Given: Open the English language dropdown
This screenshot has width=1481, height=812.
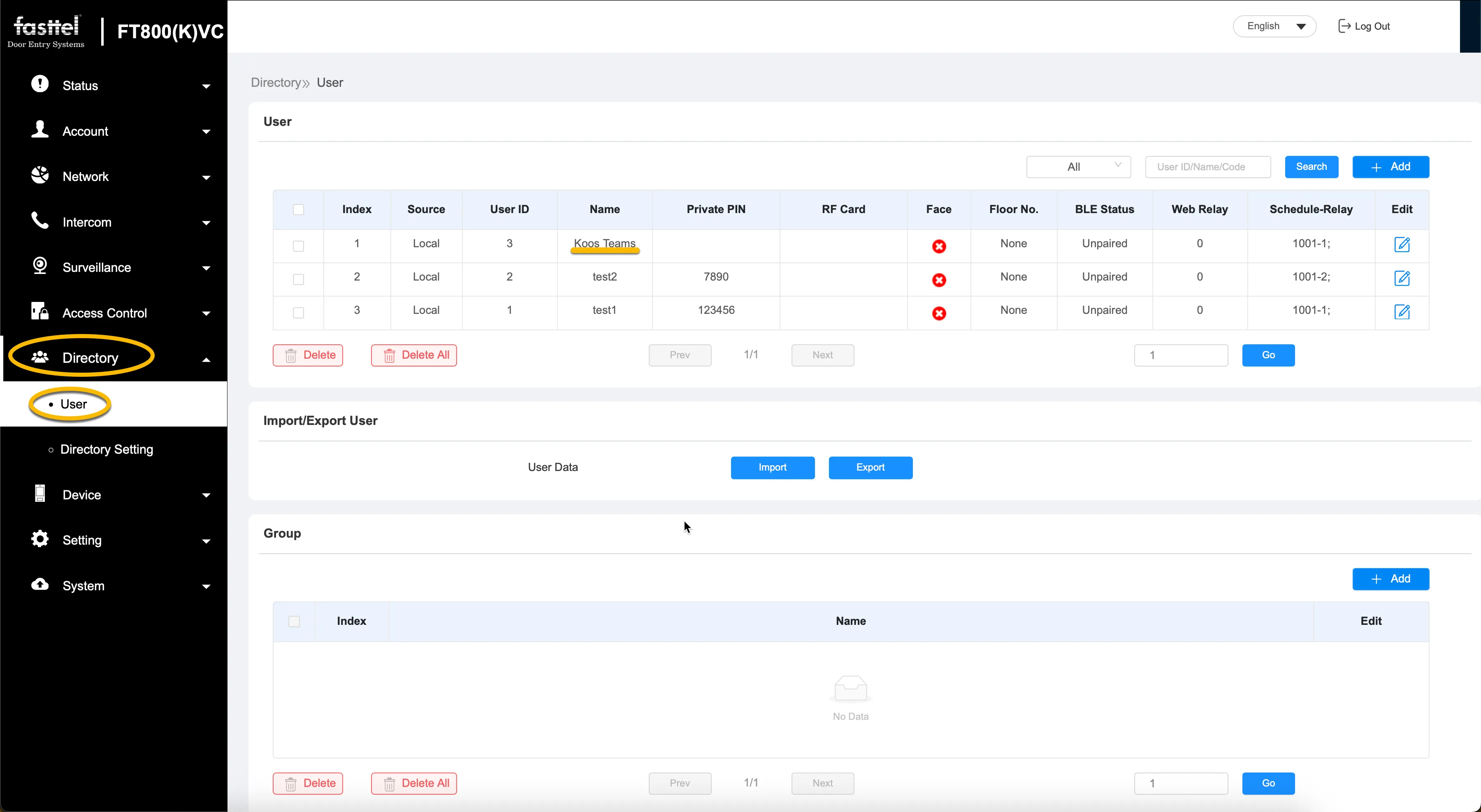Looking at the screenshot, I should point(1274,26).
